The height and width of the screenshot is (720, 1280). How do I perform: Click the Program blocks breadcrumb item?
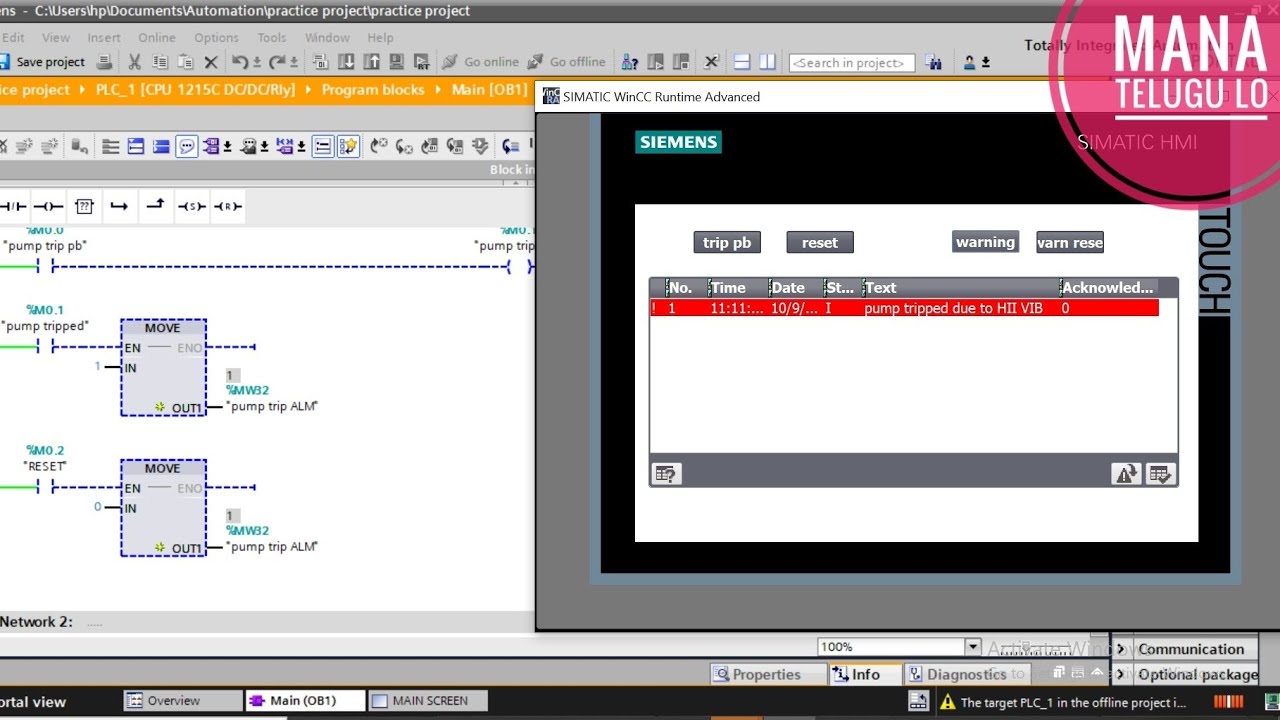click(373, 90)
